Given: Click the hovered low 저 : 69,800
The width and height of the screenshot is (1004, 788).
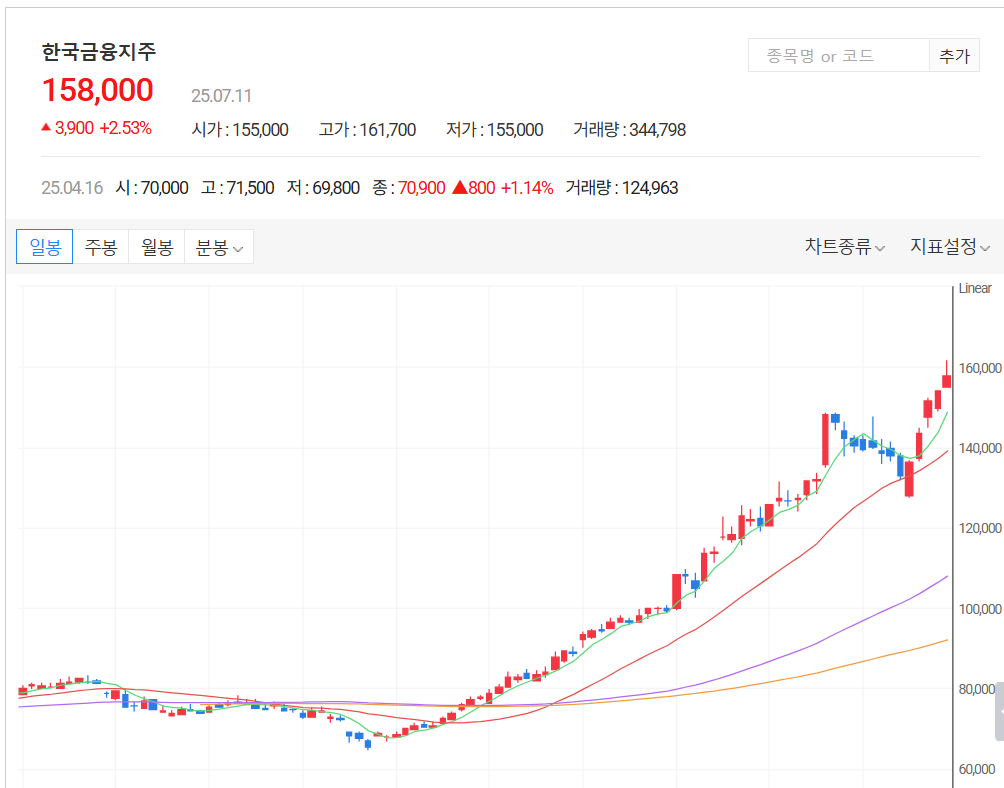Looking at the screenshot, I should click(323, 188).
